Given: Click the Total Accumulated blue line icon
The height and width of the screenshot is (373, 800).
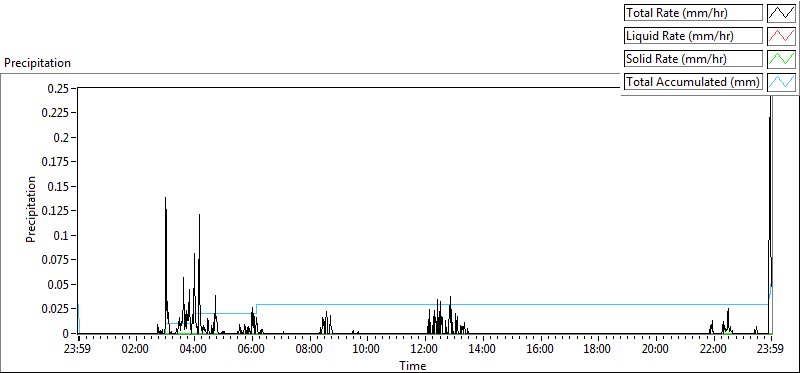Looking at the screenshot, I should pos(781,82).
